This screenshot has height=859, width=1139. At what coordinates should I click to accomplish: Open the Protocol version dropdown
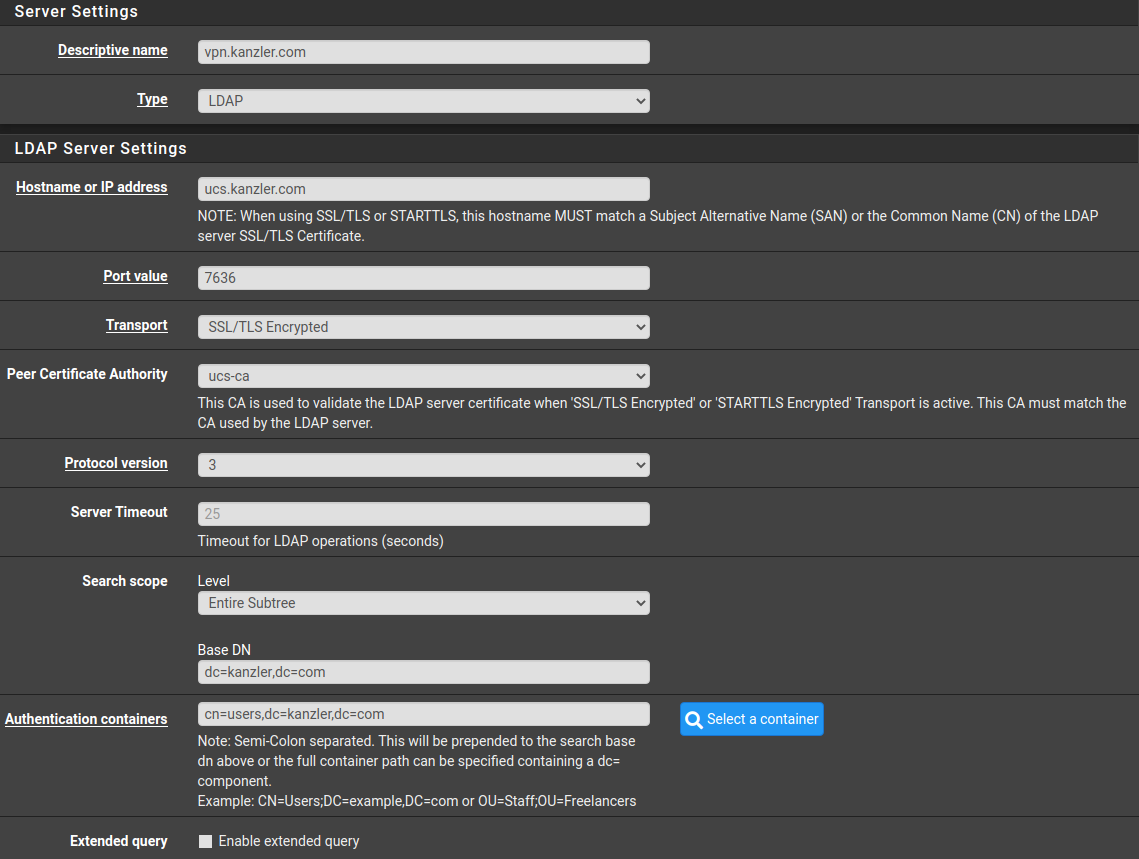pyautogui.click(x=422, y=464)
